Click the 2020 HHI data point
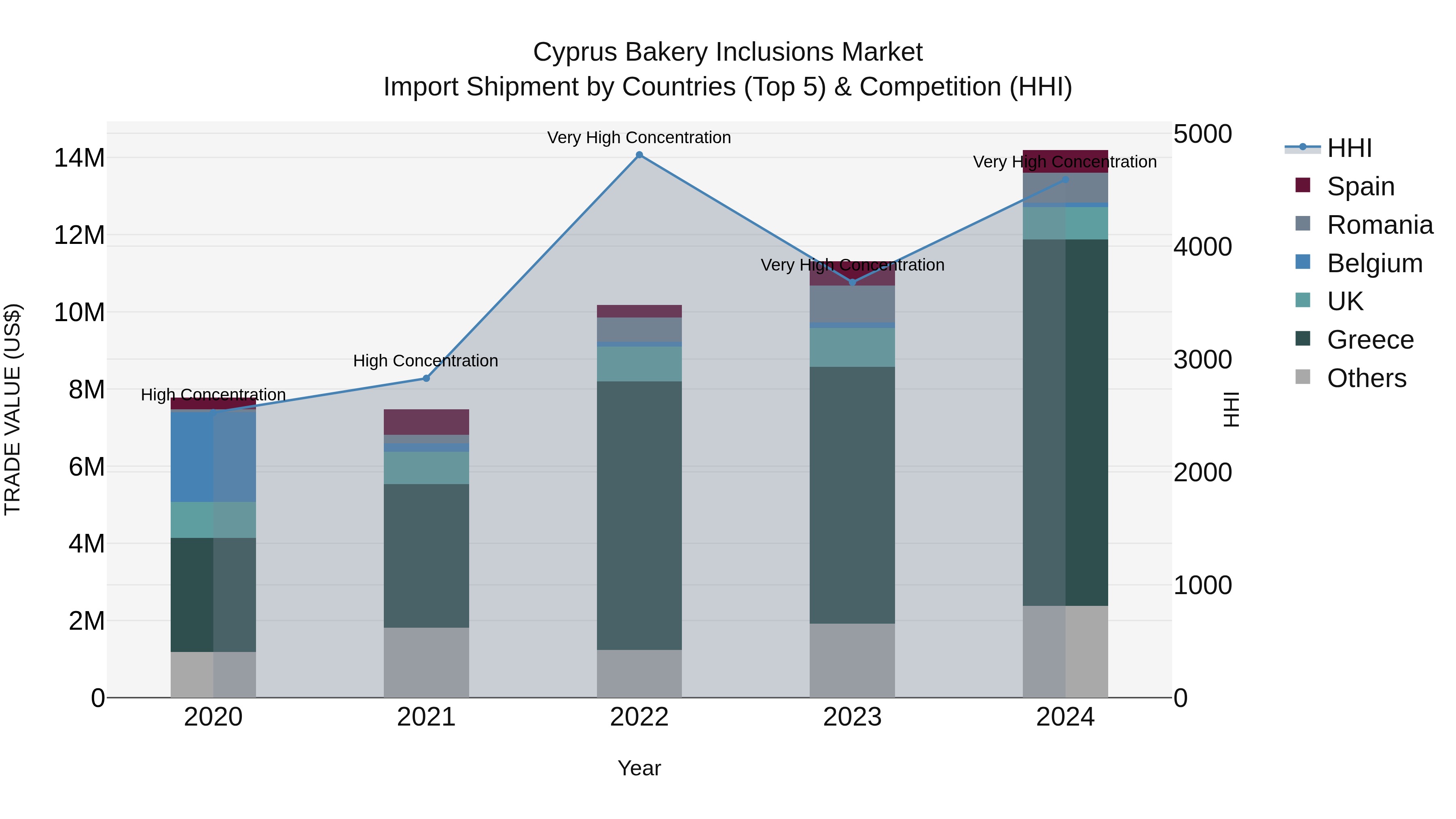 pyautogui.click(x=213, y=412)
